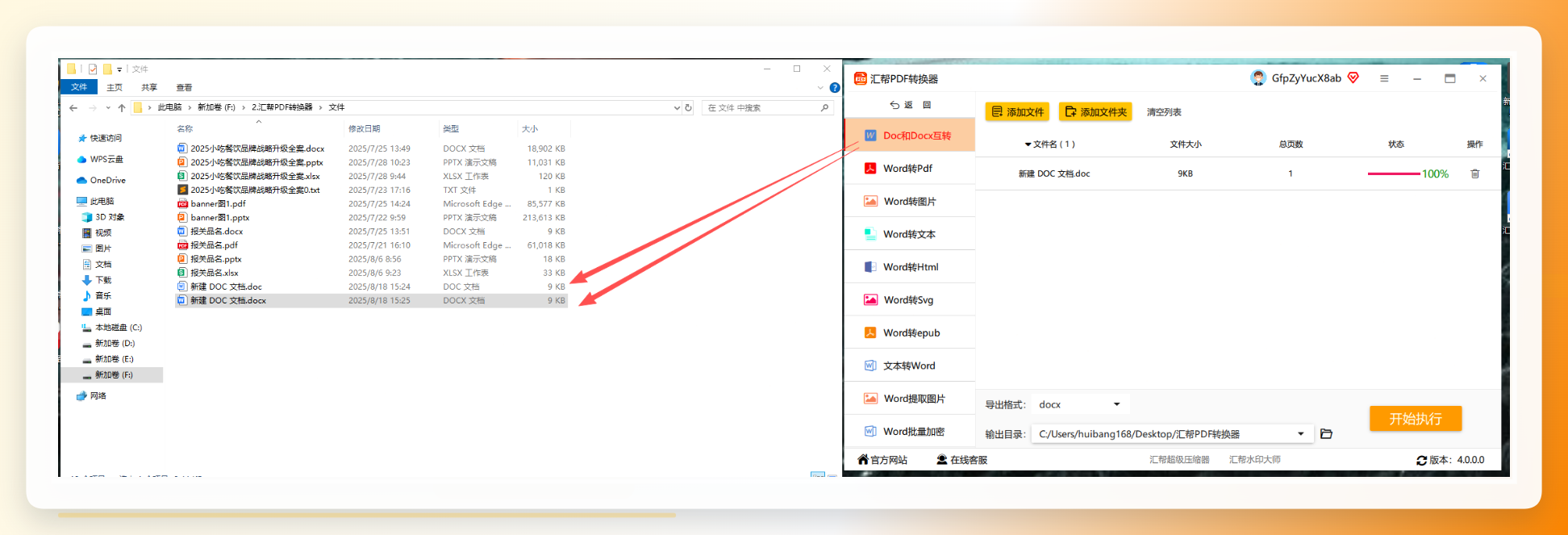The image size is (1568, 535).
Task: Select 新加卷 (D:) in the navigation pane
Action: [x=108, y=343]
